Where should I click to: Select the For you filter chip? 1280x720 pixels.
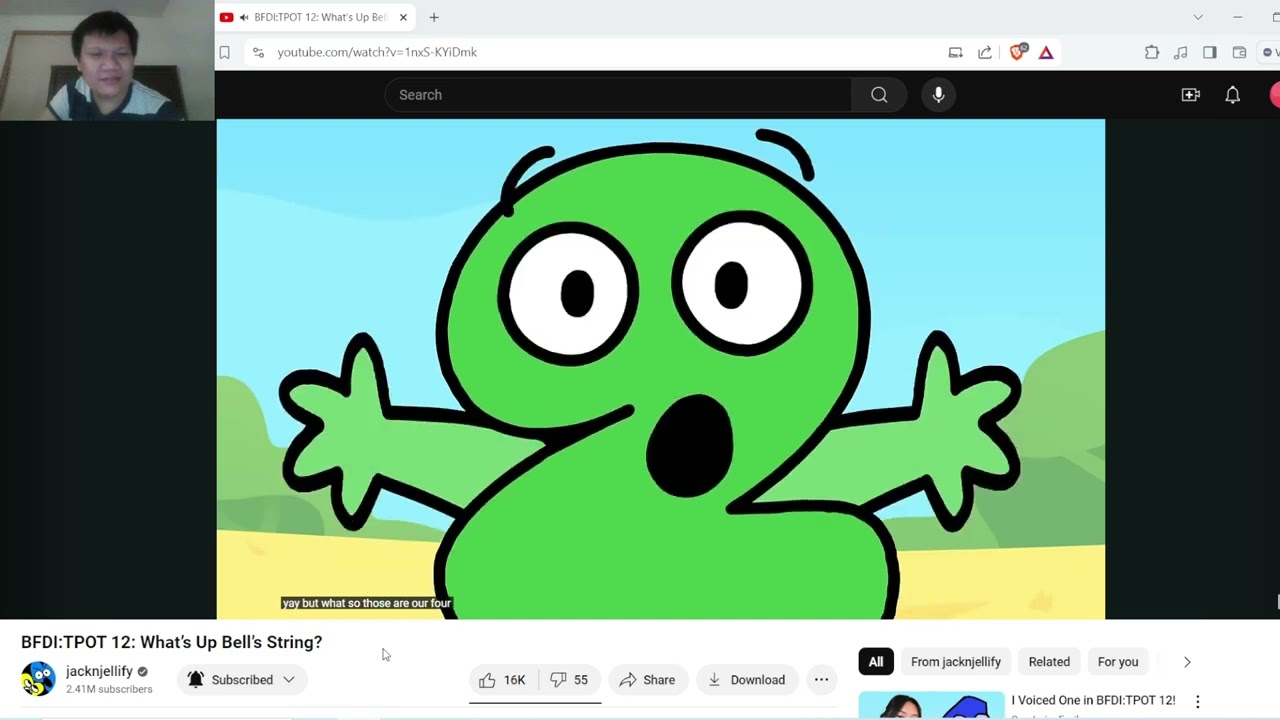1118,662
